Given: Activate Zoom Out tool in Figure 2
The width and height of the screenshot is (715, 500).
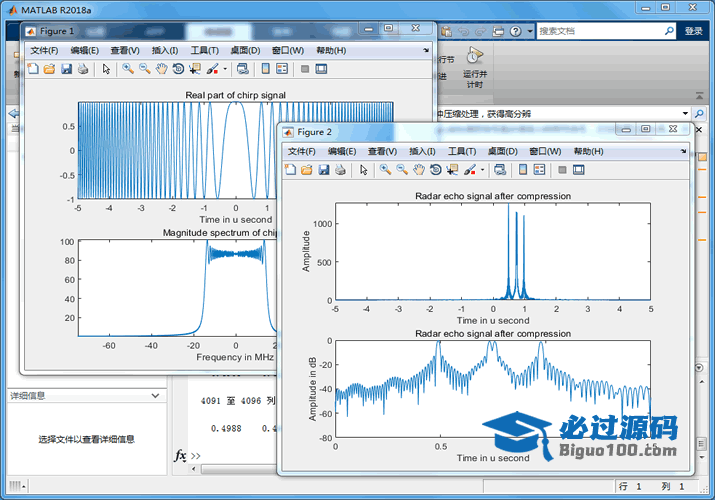Looking at the screenshot, I should pyautogui.click(x=402, y=170).
